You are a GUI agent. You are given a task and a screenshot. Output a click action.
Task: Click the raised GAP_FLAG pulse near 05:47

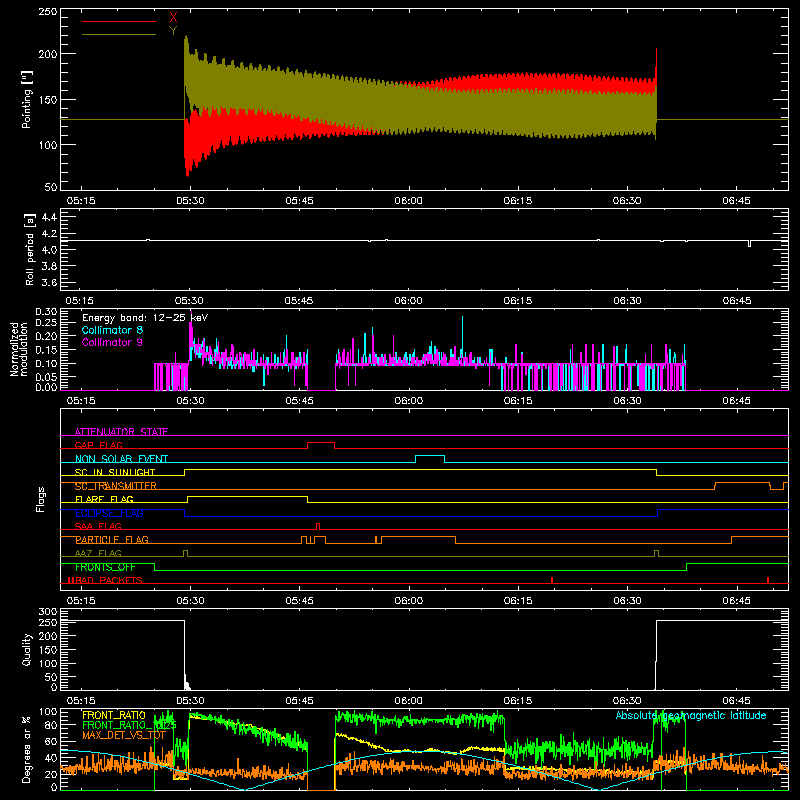tap(321, 443)
